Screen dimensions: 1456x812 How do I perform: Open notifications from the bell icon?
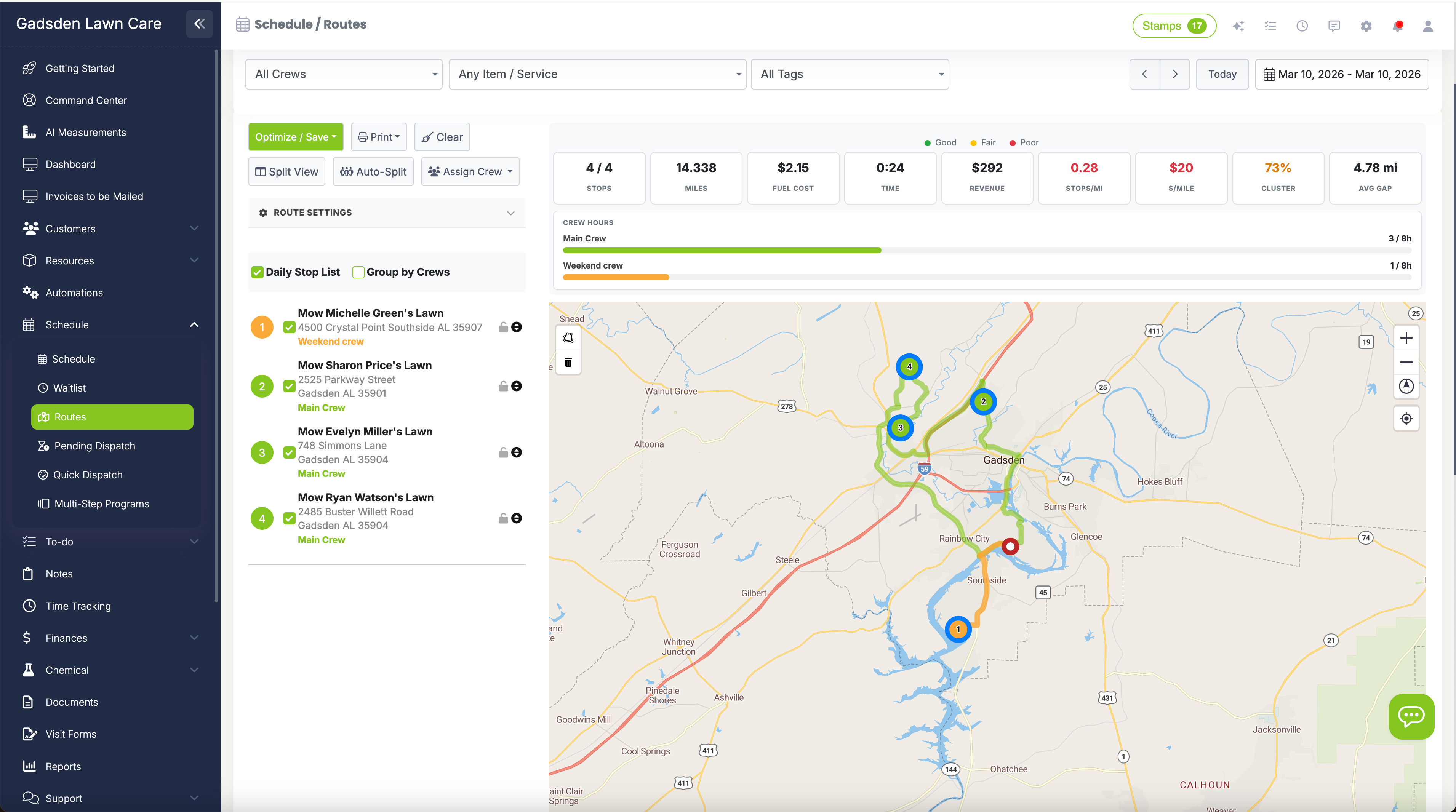coord(1397,26)
